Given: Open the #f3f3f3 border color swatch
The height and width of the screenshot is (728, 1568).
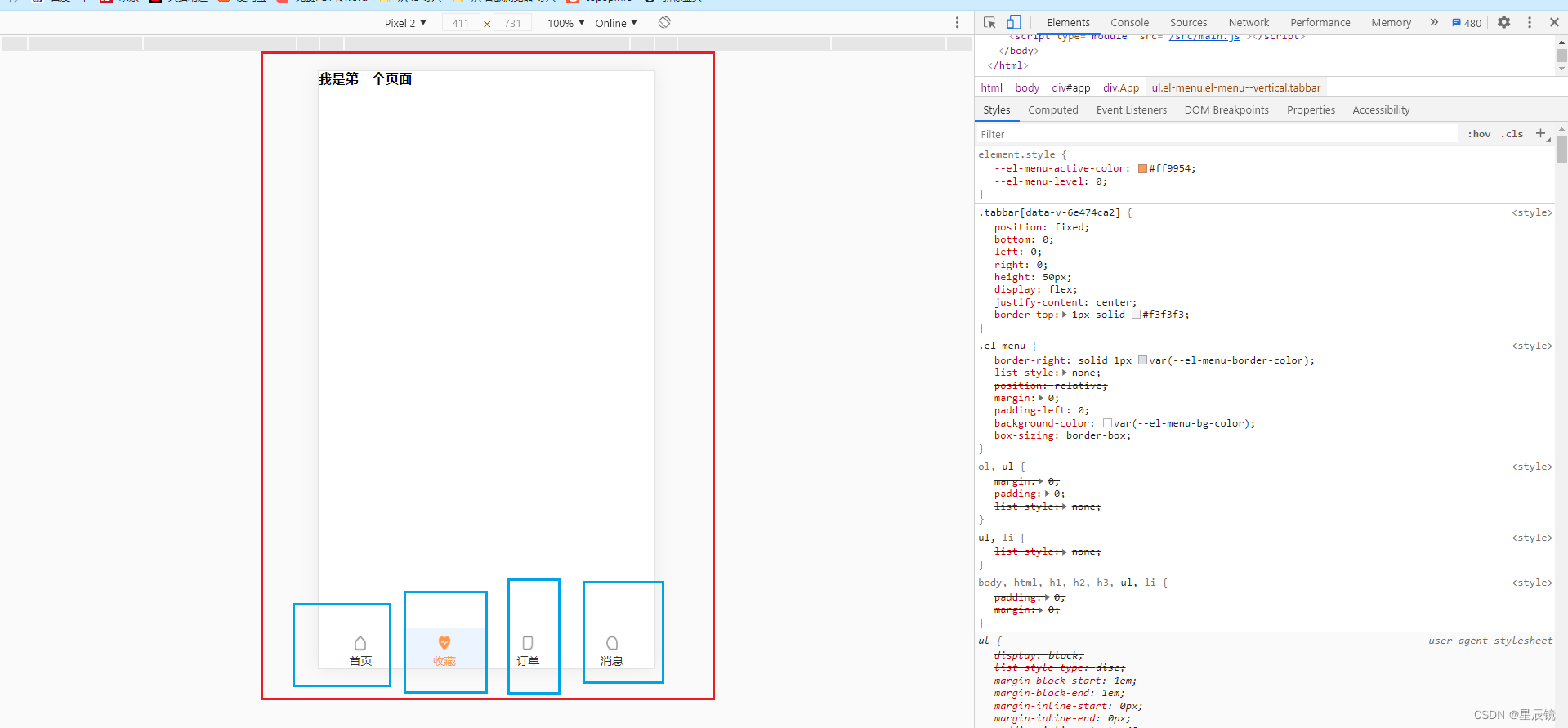Looking at the screenshot, I should 1136,315.
